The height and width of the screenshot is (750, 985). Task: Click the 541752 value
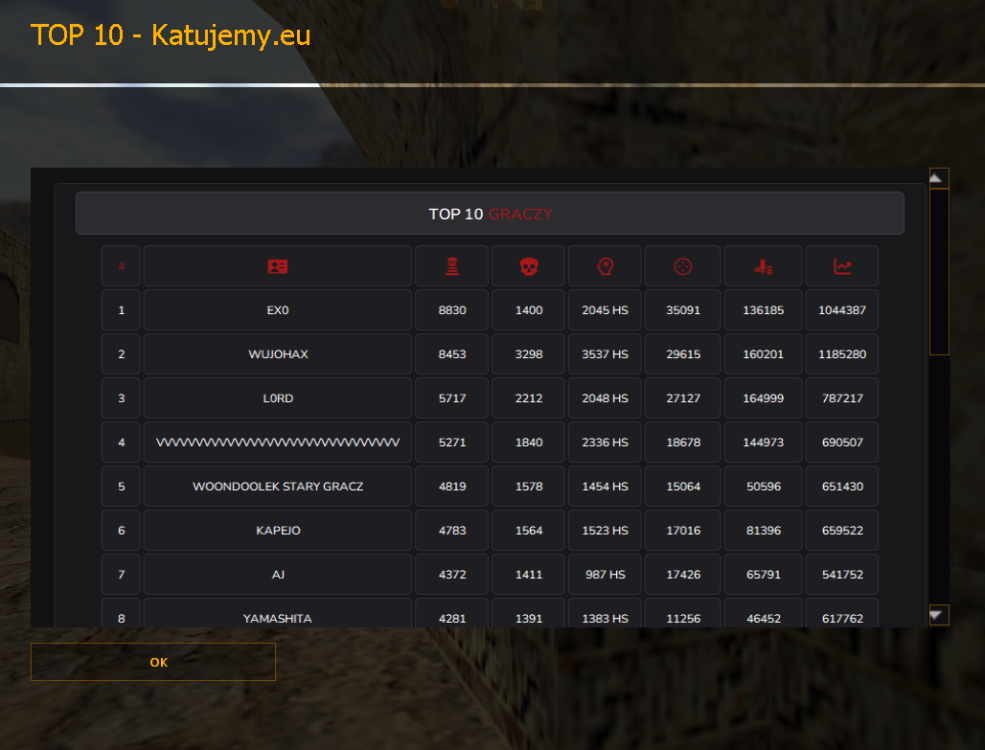(x=842, y=574)
